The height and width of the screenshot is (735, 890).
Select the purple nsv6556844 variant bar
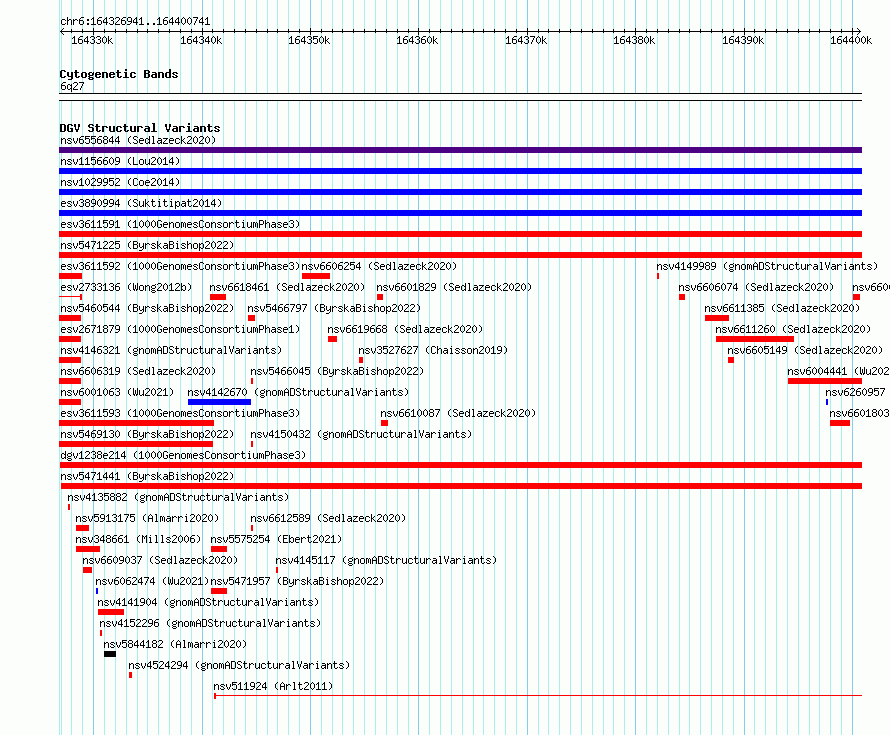coord(460,150)
